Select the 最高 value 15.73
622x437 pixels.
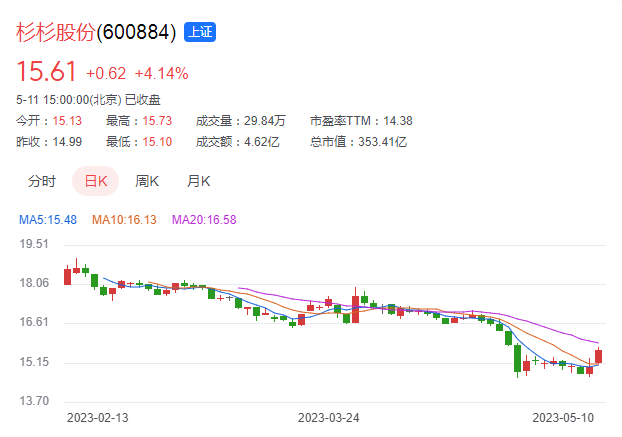(157, 121)
